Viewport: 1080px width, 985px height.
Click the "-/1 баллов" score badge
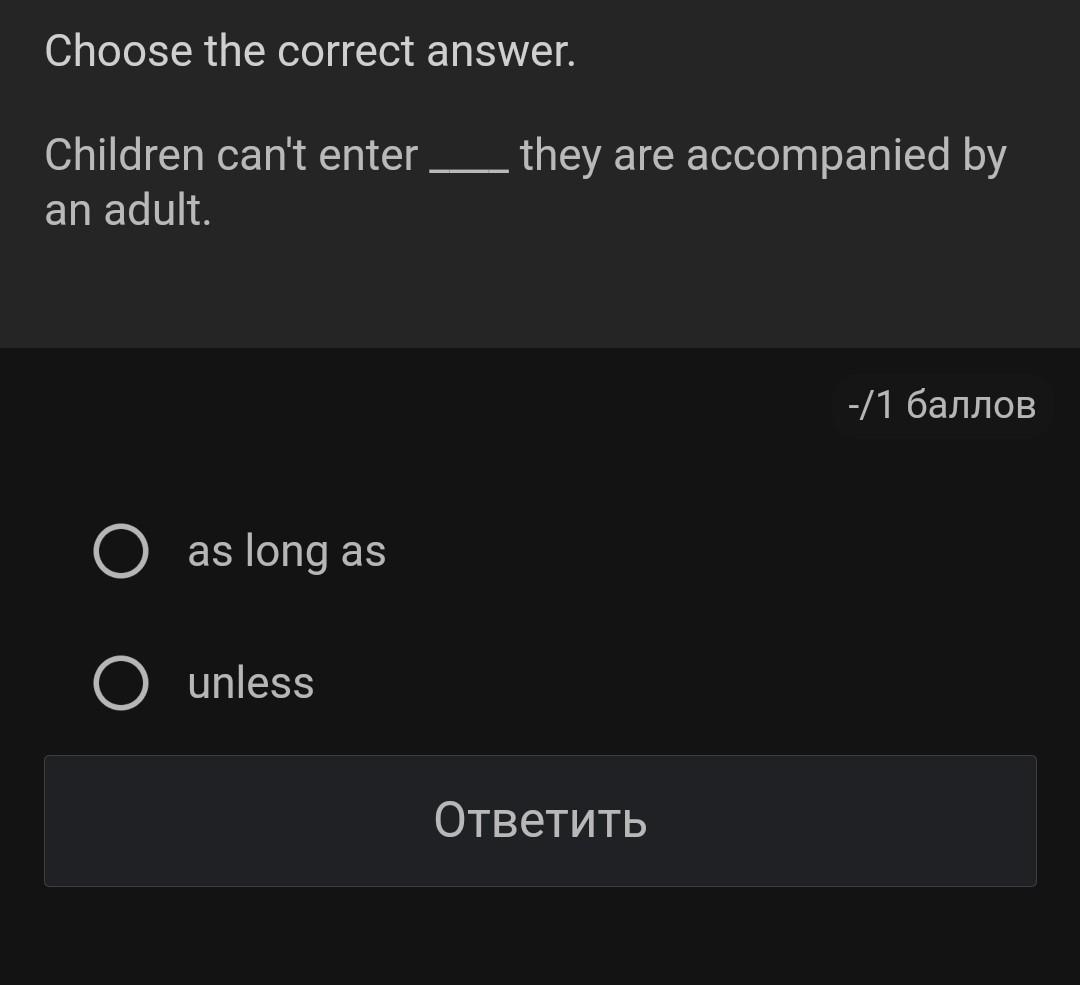coord(941,405)
